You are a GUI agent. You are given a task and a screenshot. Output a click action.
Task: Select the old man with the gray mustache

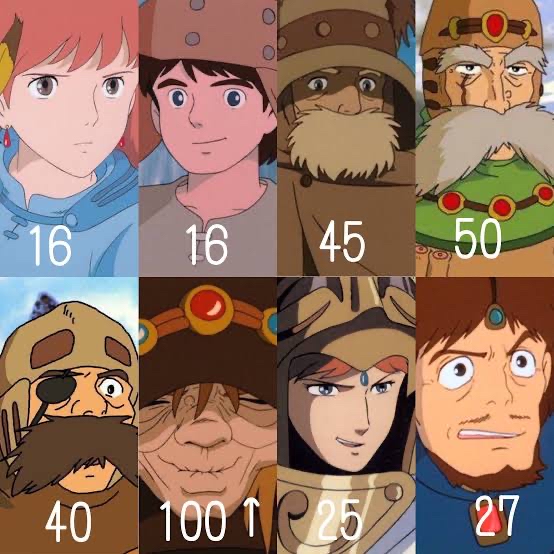pyautogui.click(x=485, y=138)
